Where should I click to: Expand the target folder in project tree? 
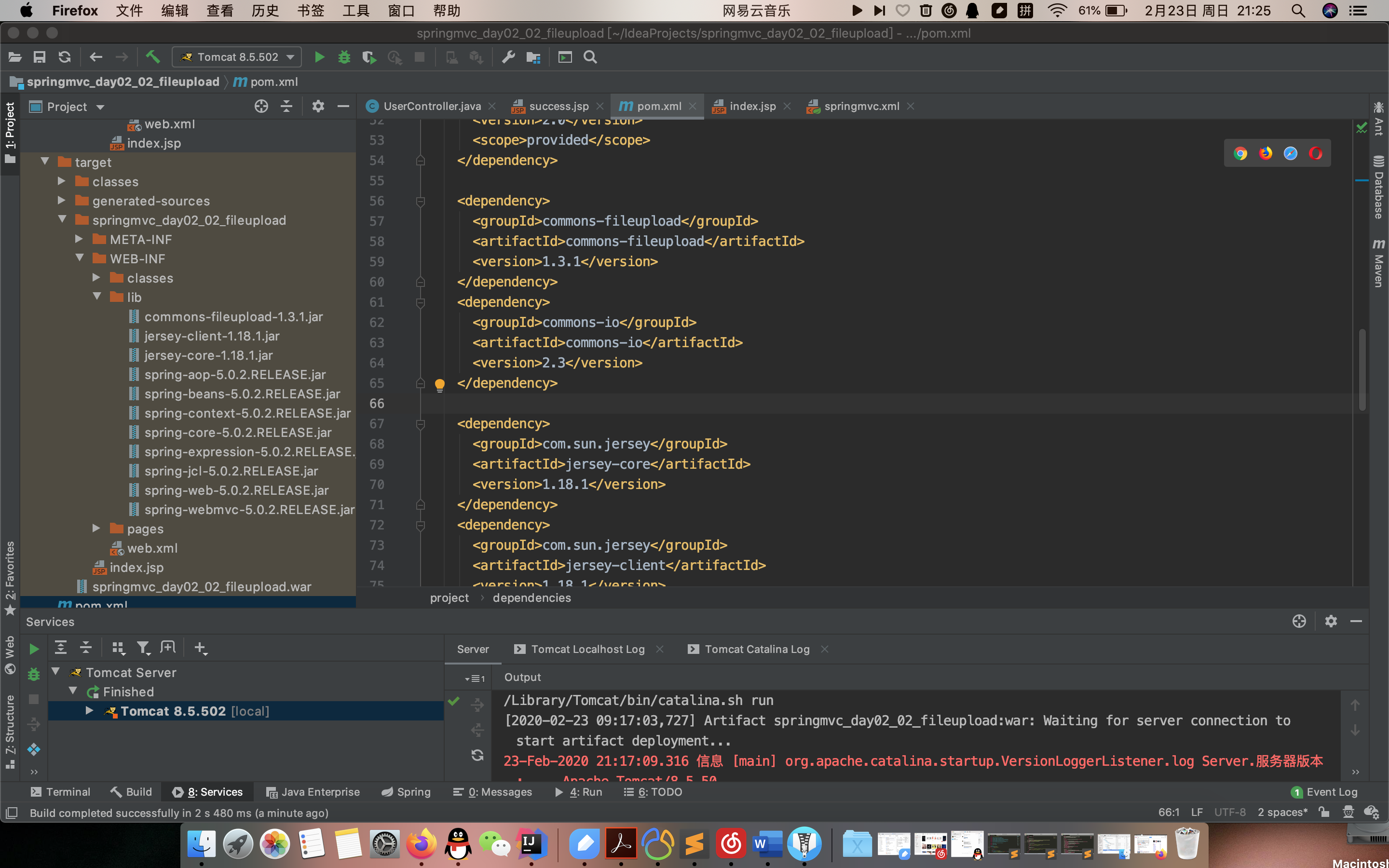click(45, 162)
